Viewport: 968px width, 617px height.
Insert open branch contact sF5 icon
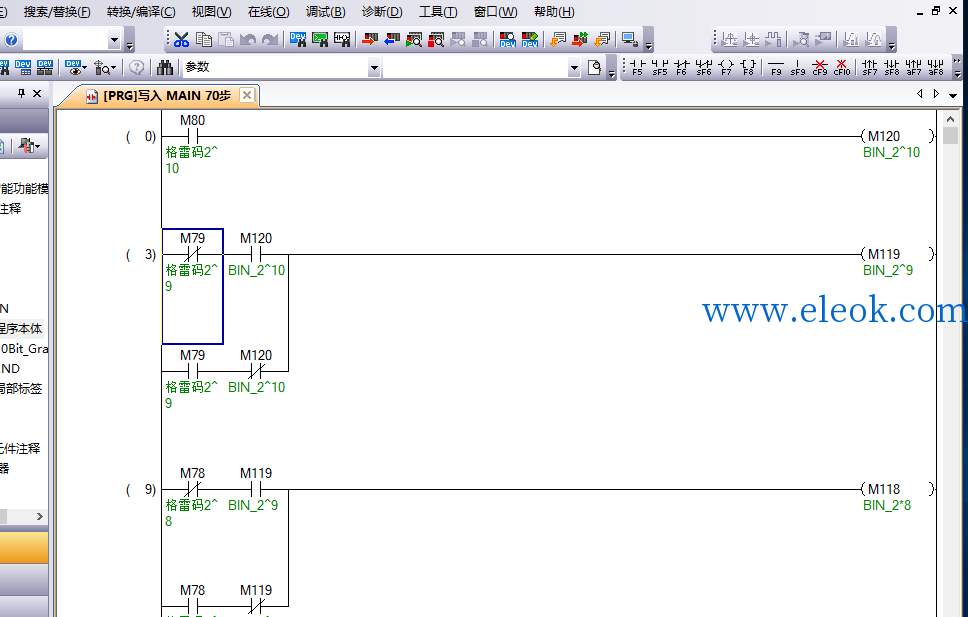point(659,67)
